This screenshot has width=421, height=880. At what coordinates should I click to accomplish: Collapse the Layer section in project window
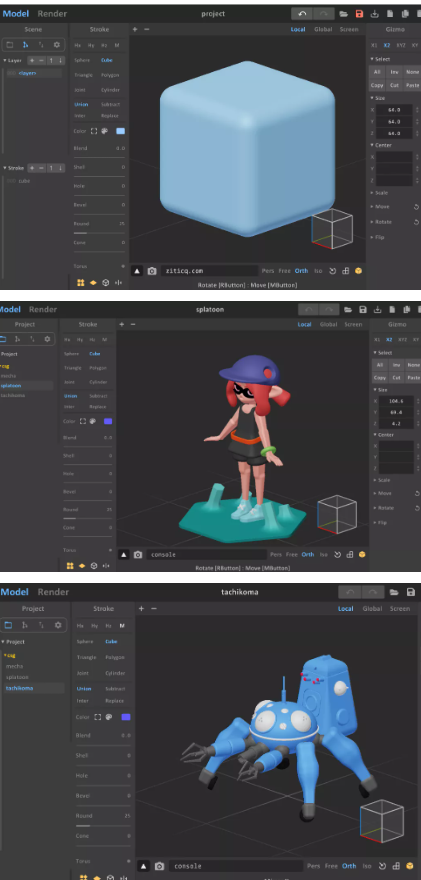coord(5,60)
